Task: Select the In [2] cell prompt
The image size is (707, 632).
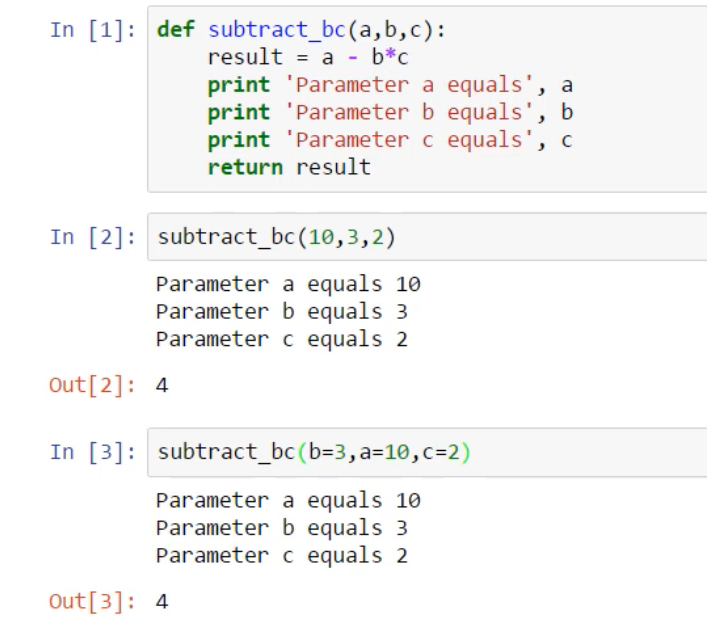Action: [x=93, y=237]
